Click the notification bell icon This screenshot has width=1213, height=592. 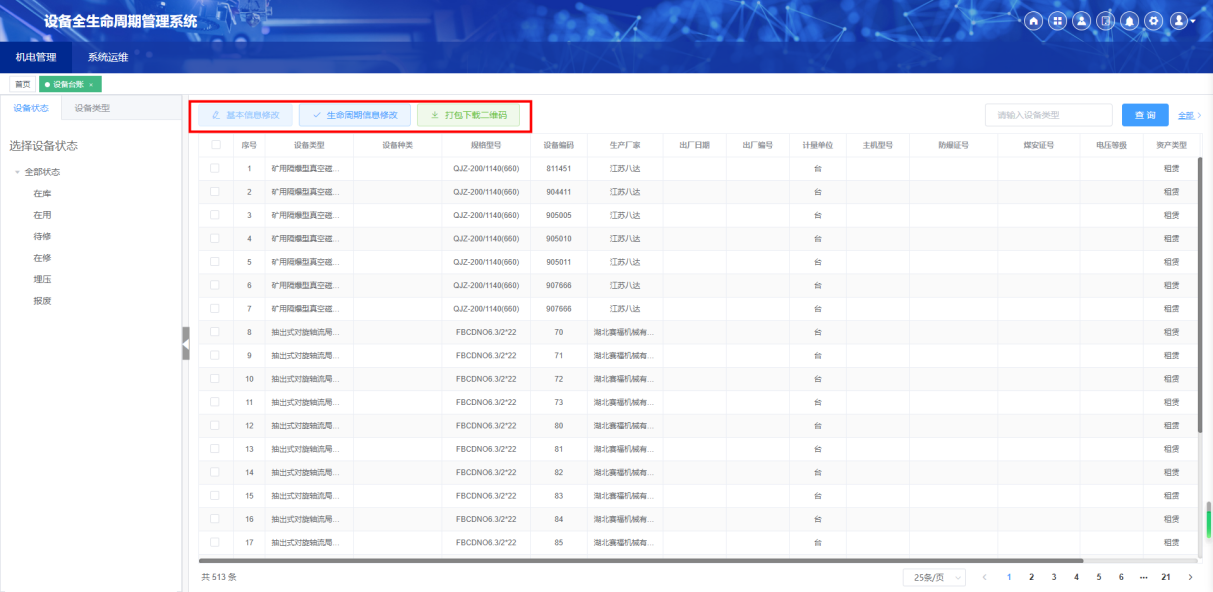point(1130,21)
